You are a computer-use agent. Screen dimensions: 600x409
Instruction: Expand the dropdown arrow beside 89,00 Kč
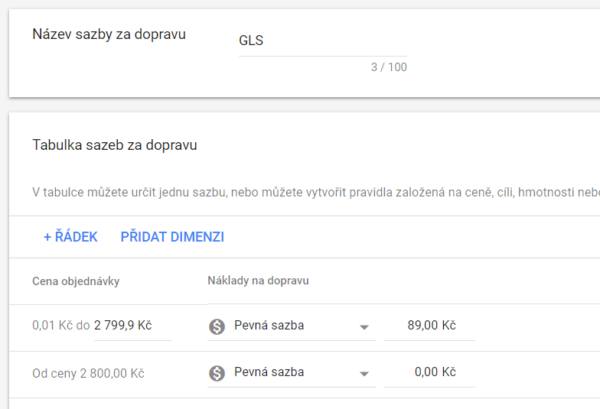pos(364,326)
